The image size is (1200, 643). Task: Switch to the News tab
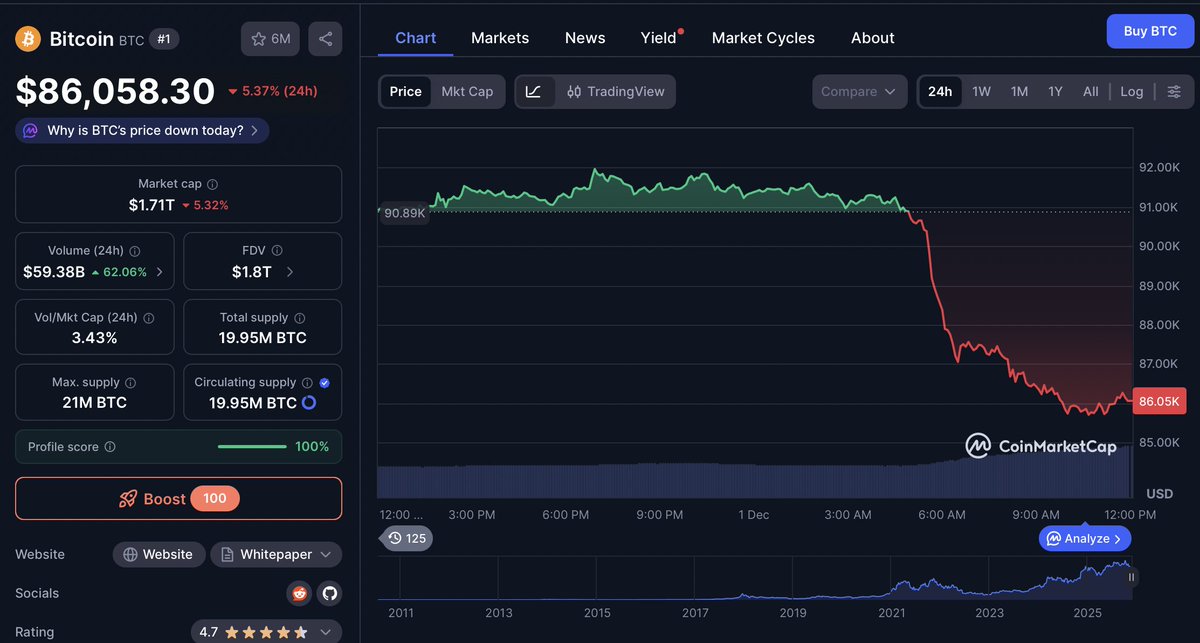coord(585,38)
